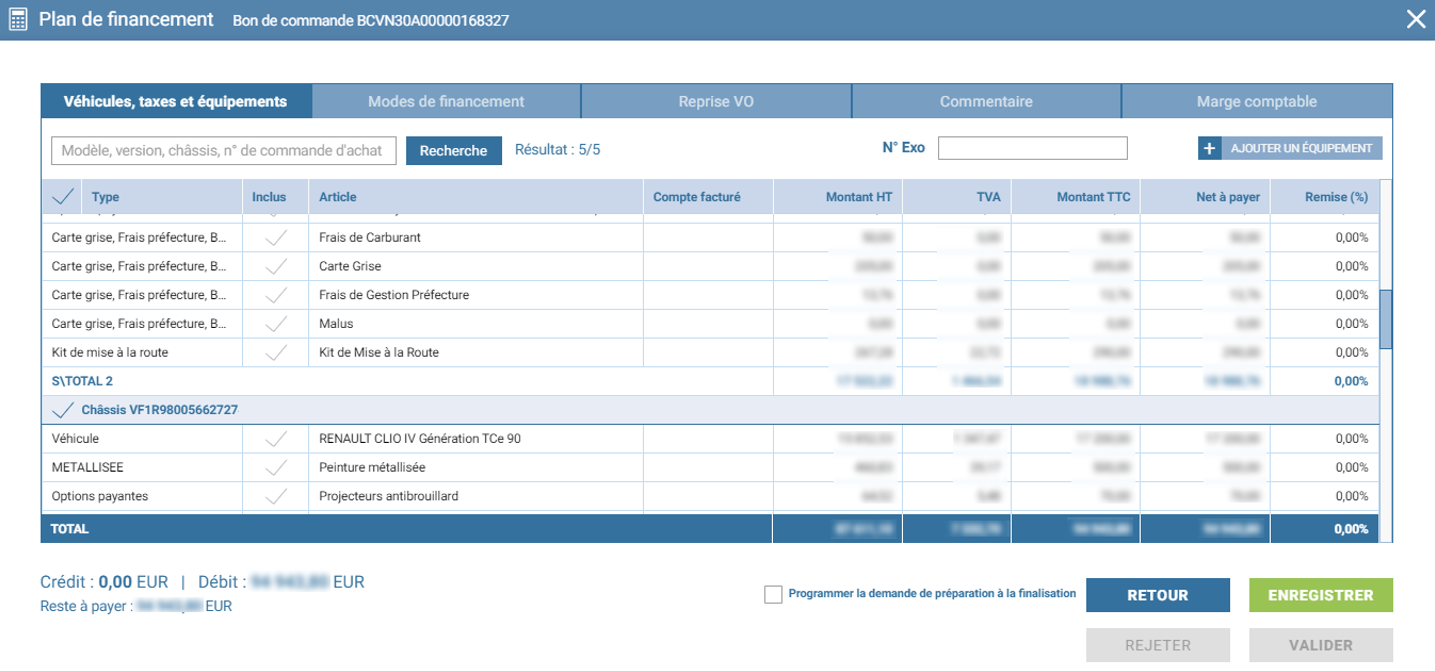
Task: Toggle Inclus check for Frais de Carburant
Action: tap(275, 238)
